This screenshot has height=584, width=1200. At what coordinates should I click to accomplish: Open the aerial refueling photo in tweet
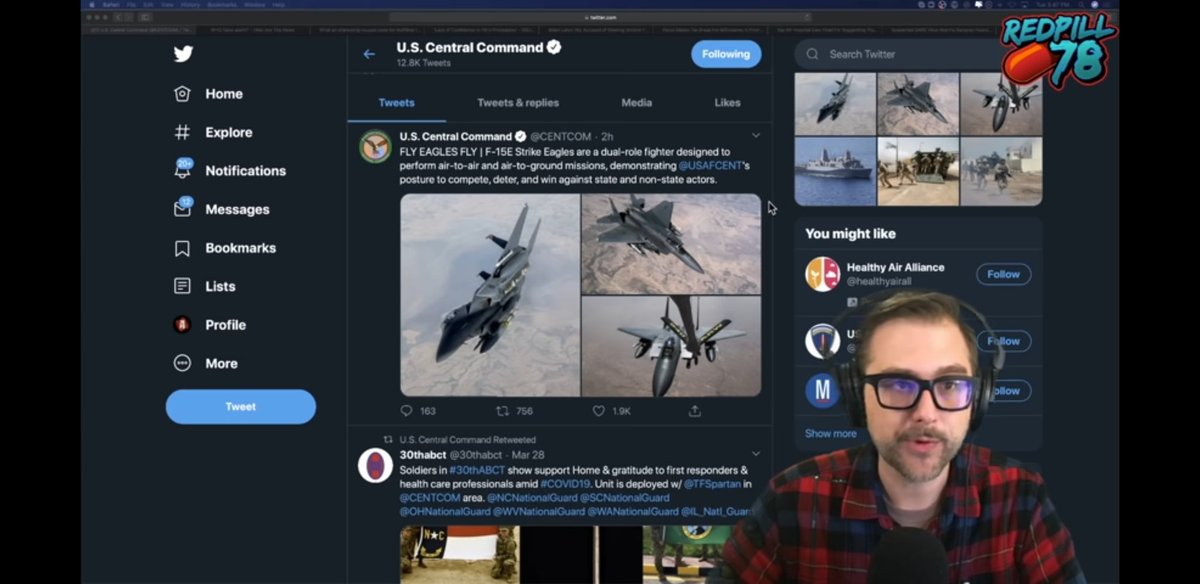pyautogui.click(x=671, y=346)
